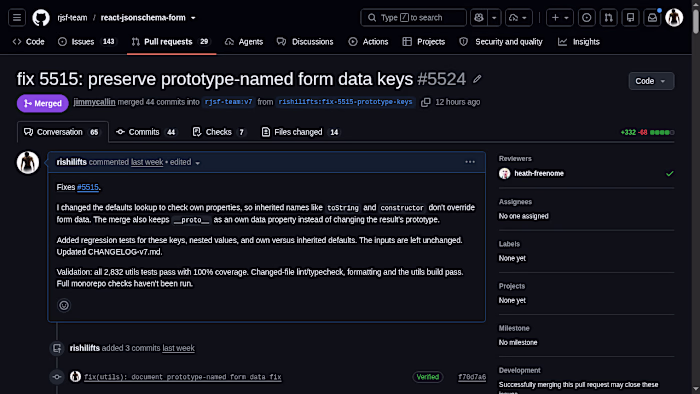The width and height of the screenshot is (700, 394).
Task: Open the Actions tab
Action: tap(368, 42)
